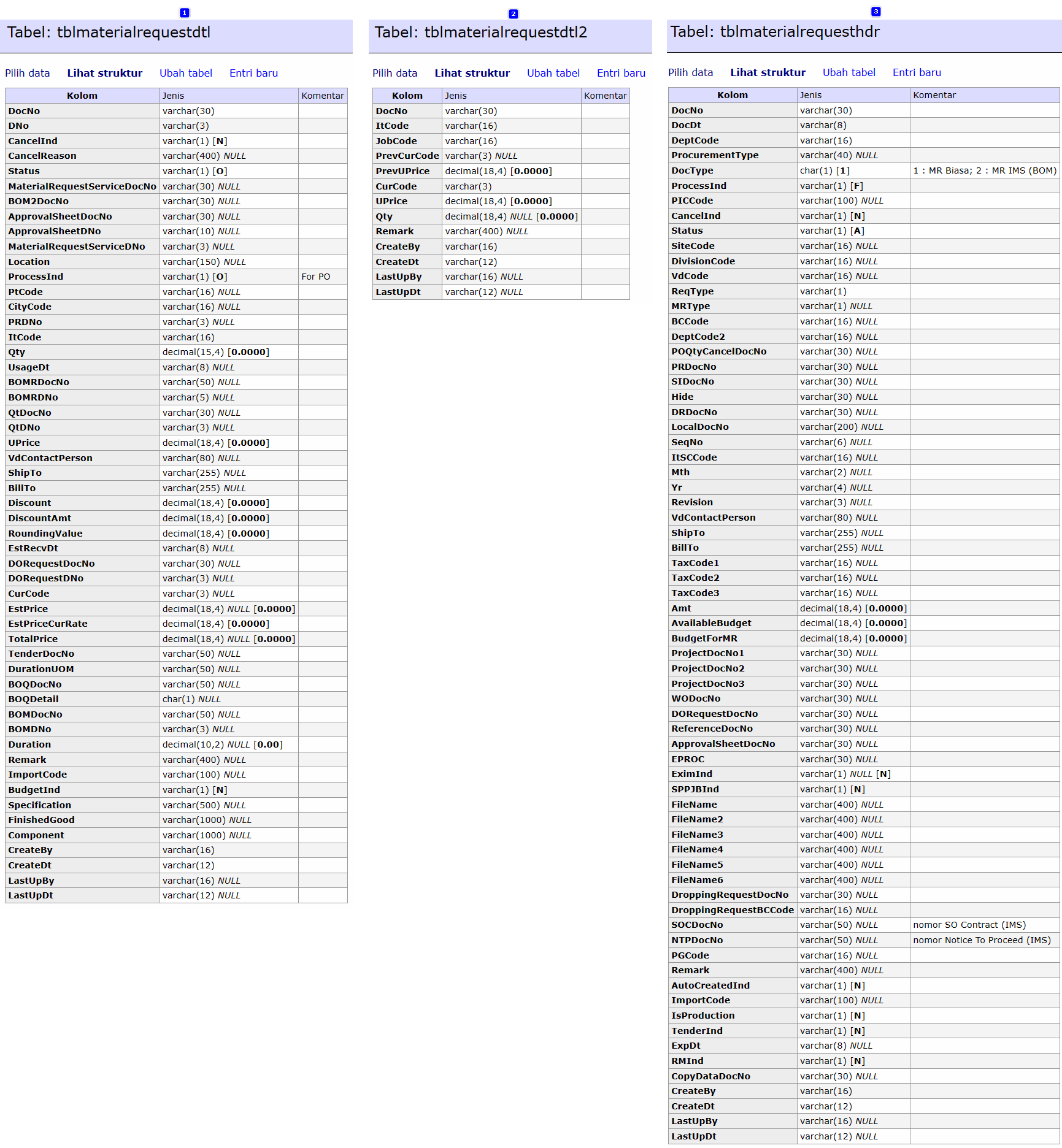The height and width of the screenshot is (1148, 1062).
Task: Click the 'Tabel: tblmaterialrequestdtl2' heading
Action: pyautogui.click(x=481, y=33)
